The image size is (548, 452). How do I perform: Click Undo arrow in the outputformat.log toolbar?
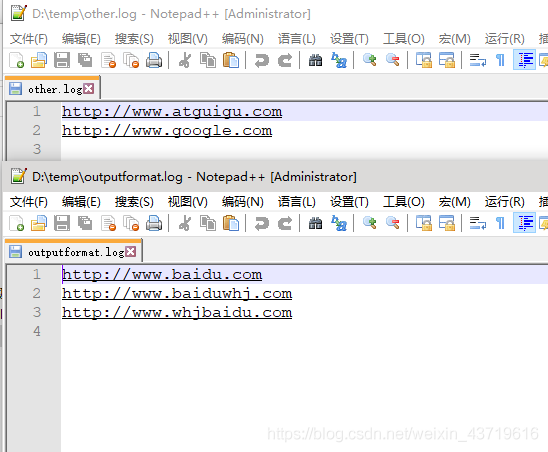point(262,223)
